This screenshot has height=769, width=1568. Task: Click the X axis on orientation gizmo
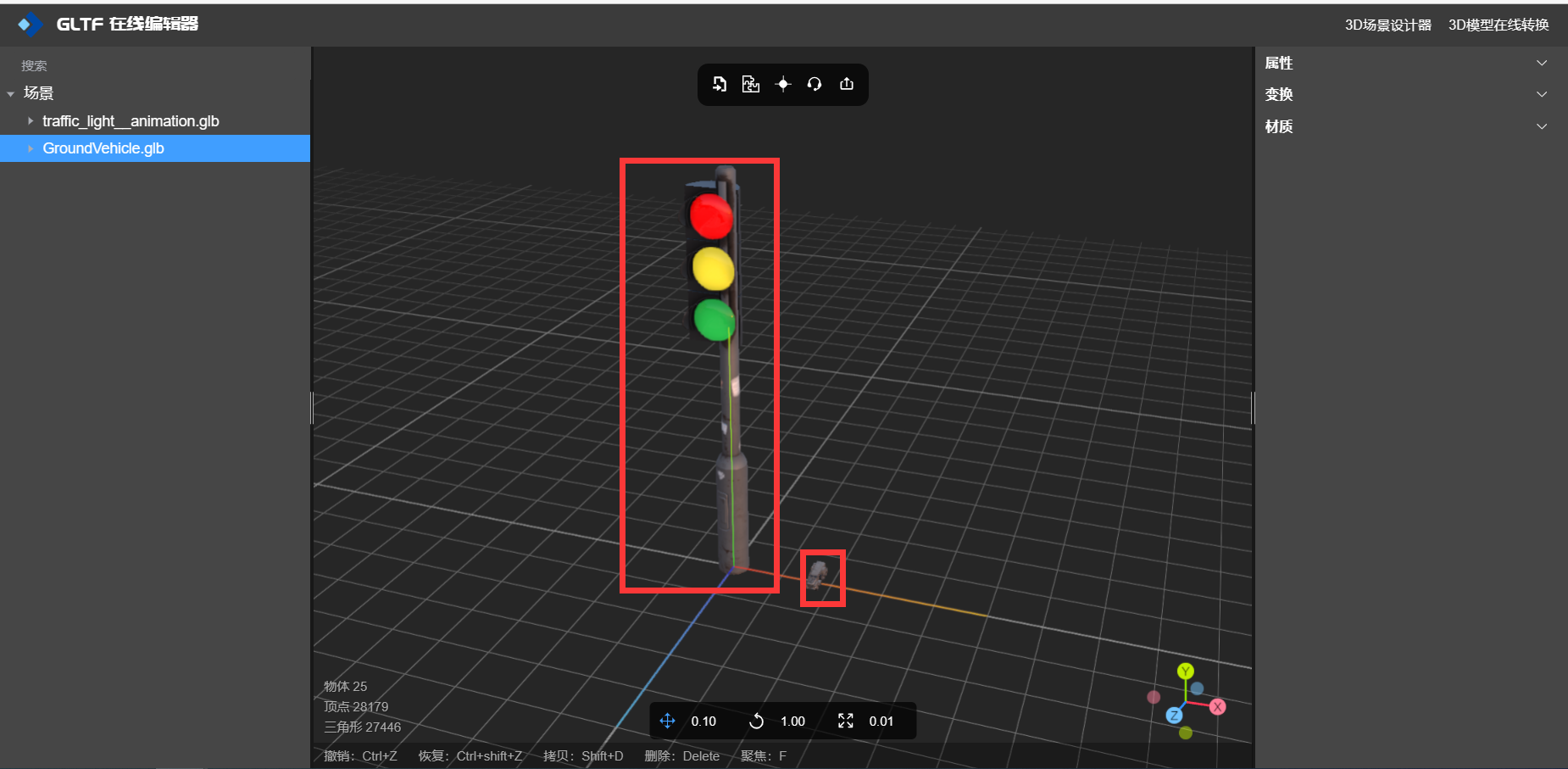[x=1218, y=707]
